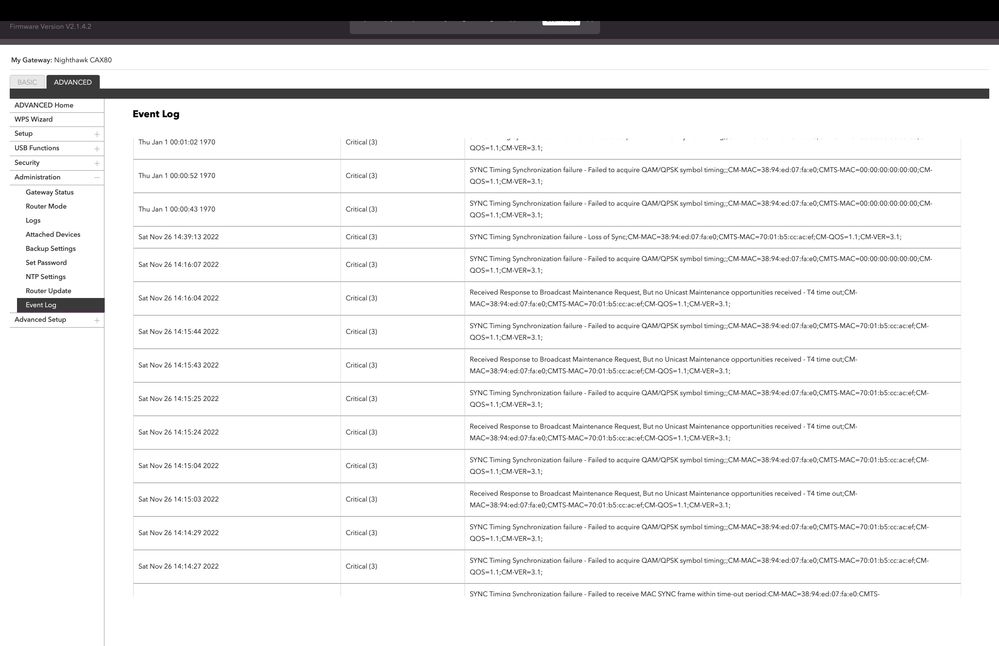Image resolution: width=999 pixels, height=646 pixels.
Task: Click SYNC failure description at 14:14:27
Action: 699,566
